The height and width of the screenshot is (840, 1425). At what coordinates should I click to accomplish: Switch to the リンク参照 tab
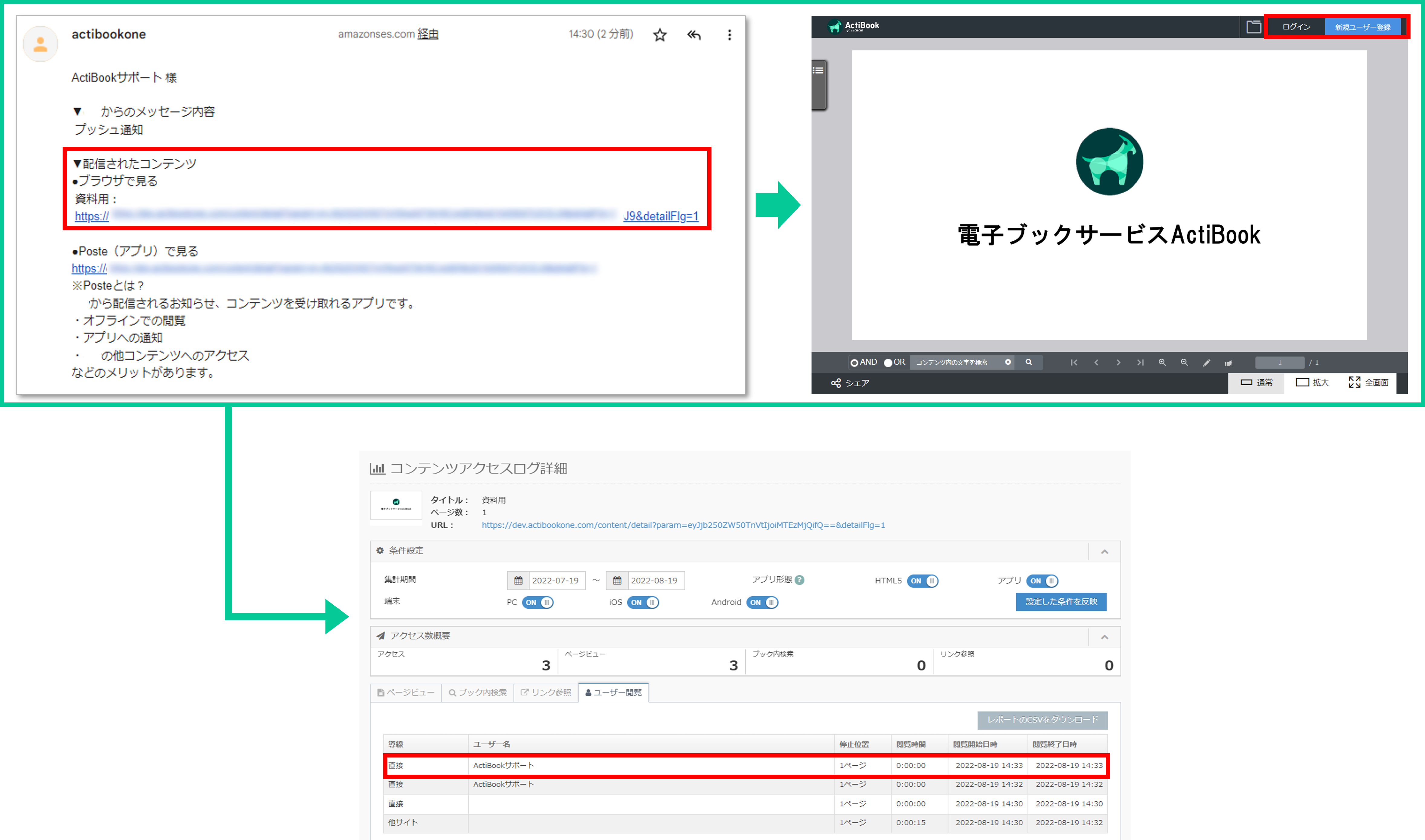[546, 692]
